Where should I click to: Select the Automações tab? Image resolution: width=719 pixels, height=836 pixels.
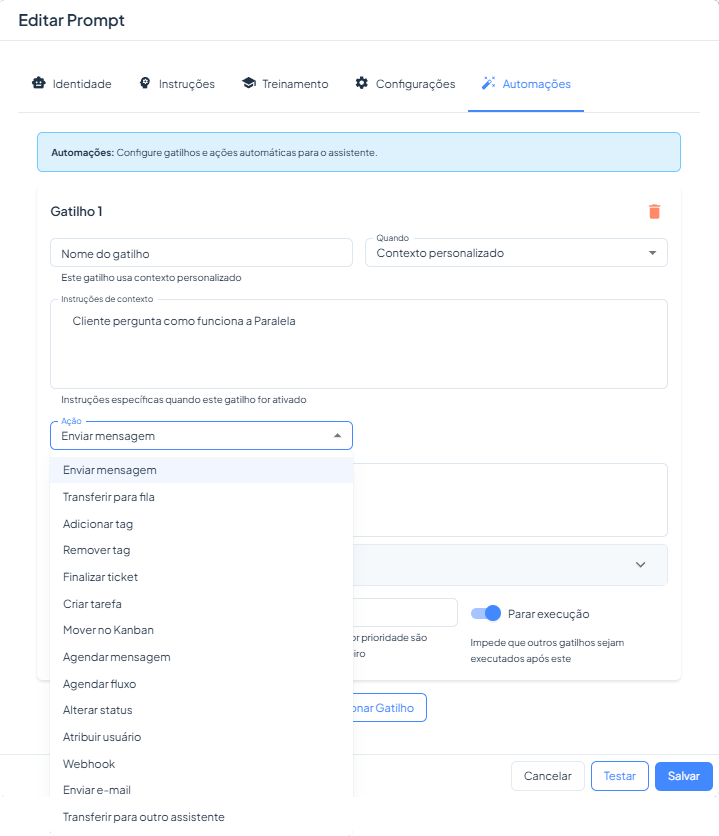coord(526,84)
